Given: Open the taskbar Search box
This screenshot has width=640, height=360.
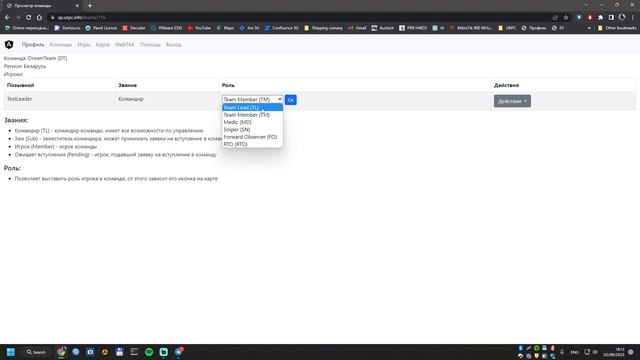Looking at the screenshot, I should click(36, 352).
